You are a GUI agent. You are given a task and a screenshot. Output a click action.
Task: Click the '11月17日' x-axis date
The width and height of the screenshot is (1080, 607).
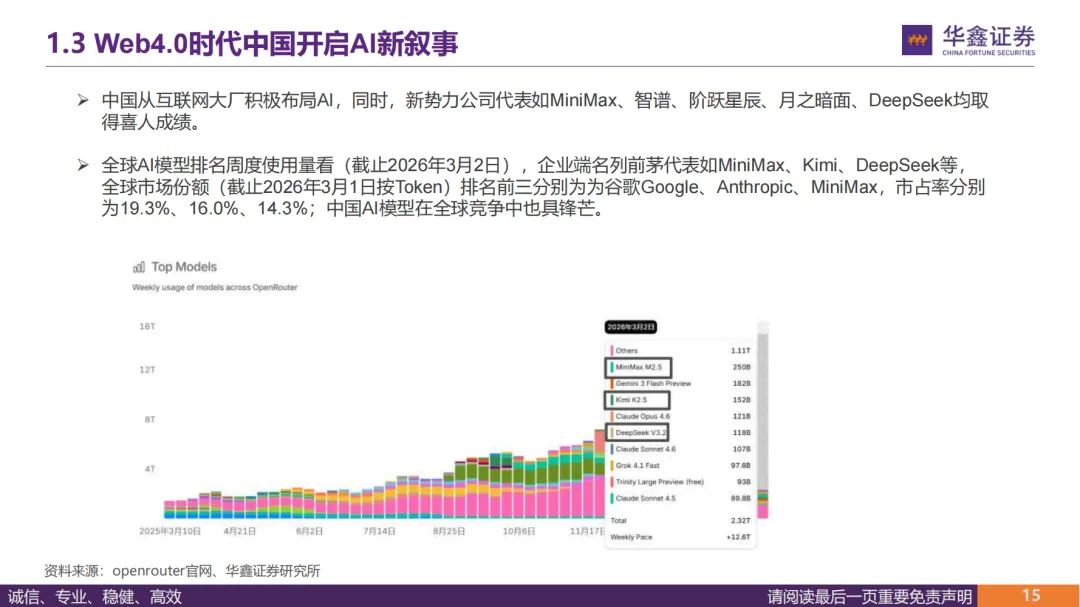pyautogui.click(x=587, y=531)
